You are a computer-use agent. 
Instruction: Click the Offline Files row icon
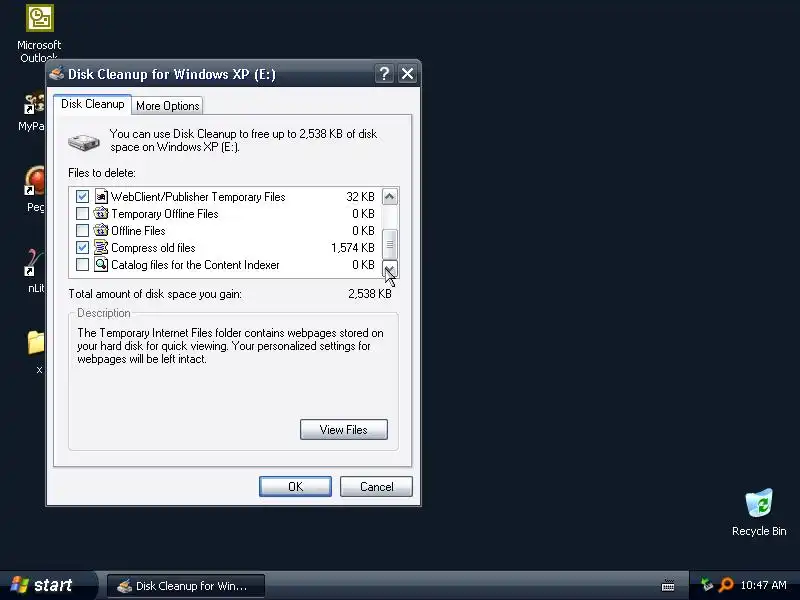point(101,230)
